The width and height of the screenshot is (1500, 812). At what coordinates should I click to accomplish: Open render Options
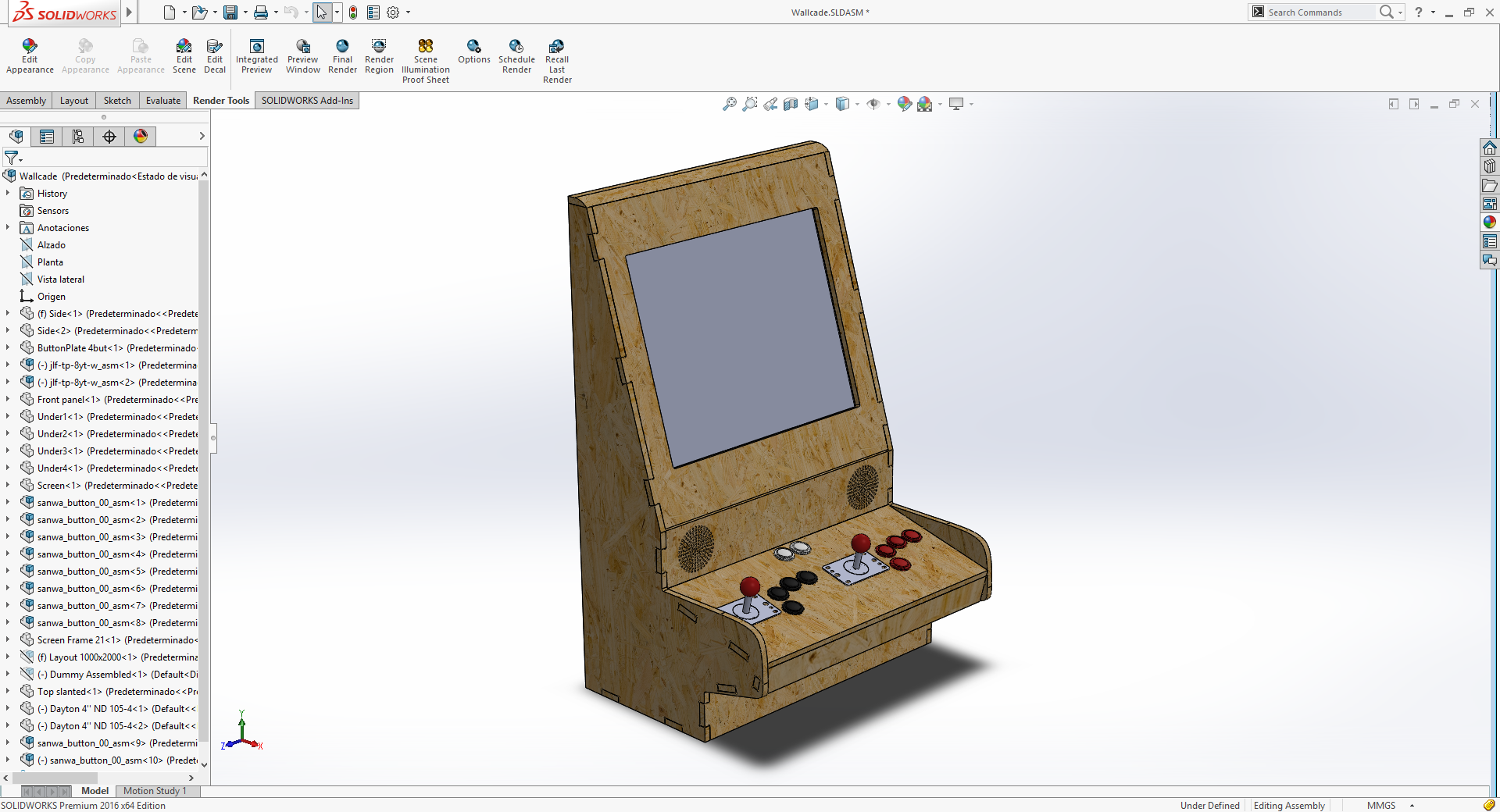[x=473, y=52]
